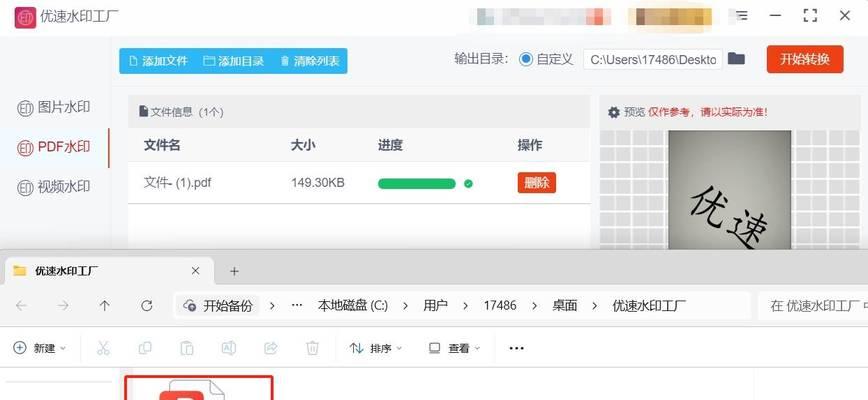Click the green progress bar of 文件- (1).pdf
Viewport: 868px width, 400px height.
click(417, 184)
